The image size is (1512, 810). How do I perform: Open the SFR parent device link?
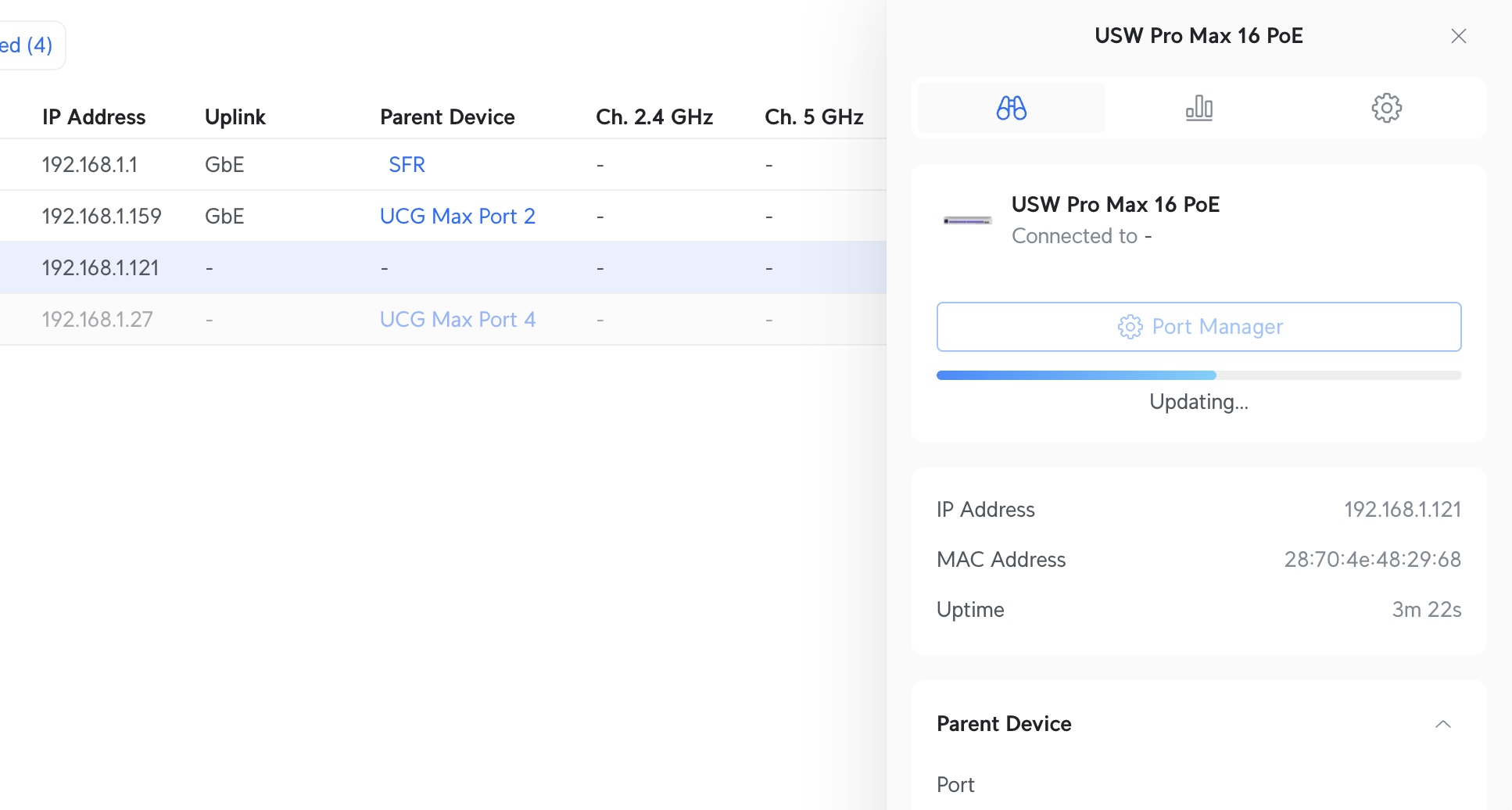[407, 164]
